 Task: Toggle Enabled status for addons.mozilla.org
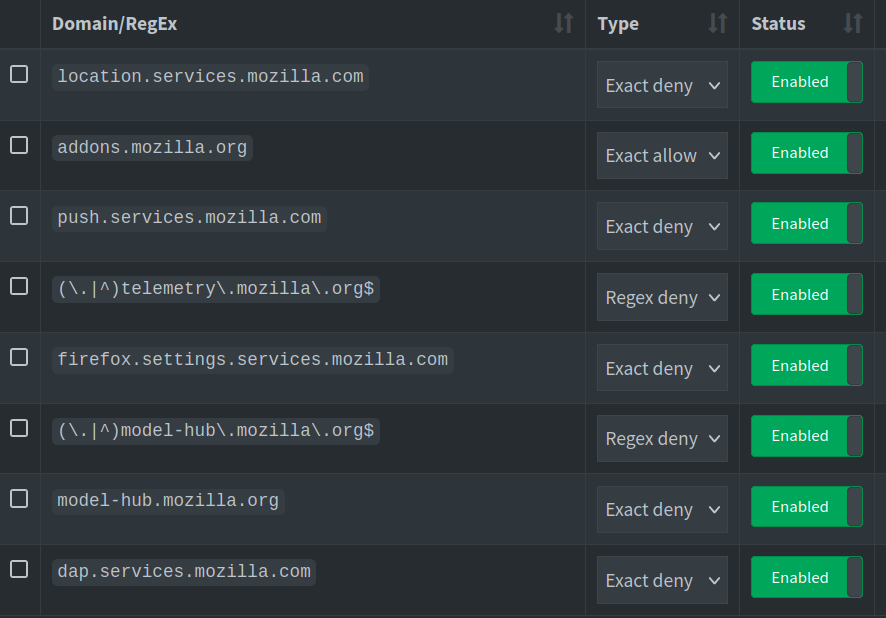807,153
